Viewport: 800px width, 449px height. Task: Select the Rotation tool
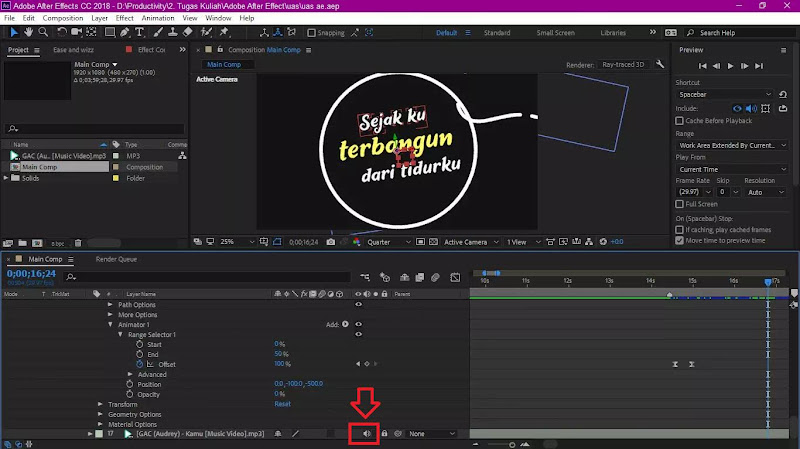(x=61, y=32)
